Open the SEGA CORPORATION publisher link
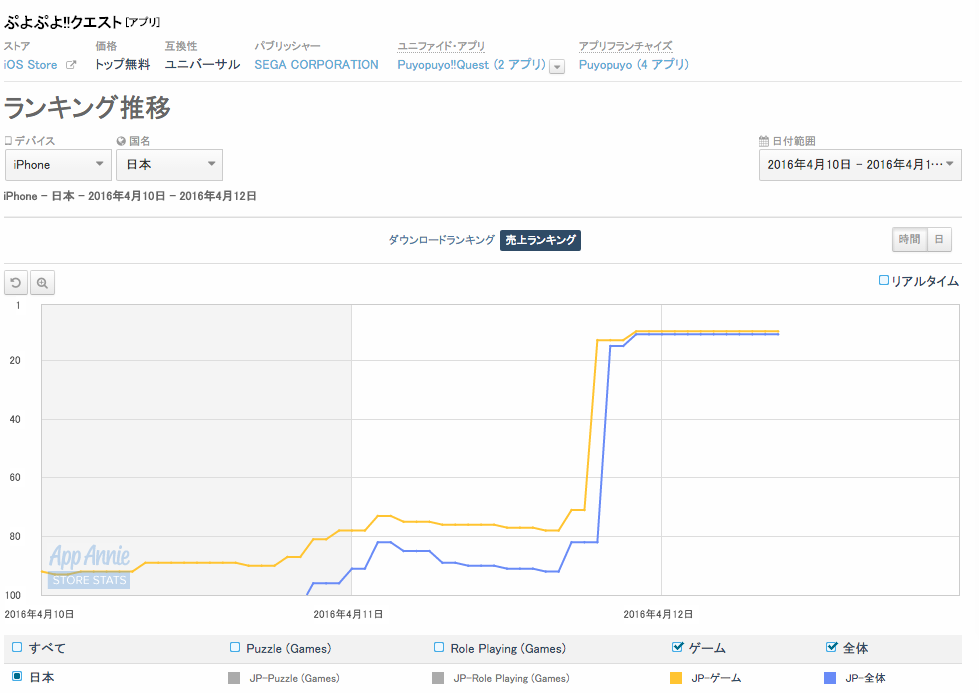Screen dimensions: 979x693 (x=317, y=65)
